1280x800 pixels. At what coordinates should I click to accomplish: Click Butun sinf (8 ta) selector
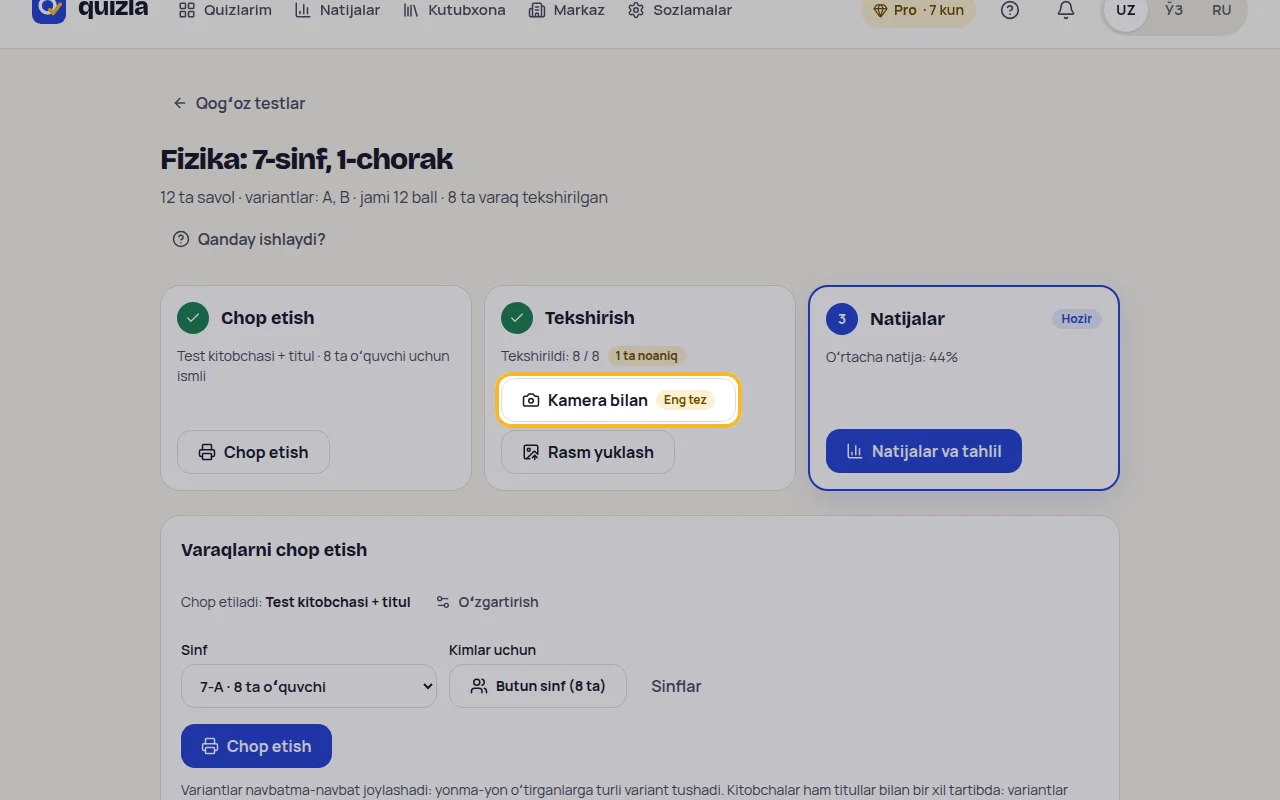pos(538,686)
